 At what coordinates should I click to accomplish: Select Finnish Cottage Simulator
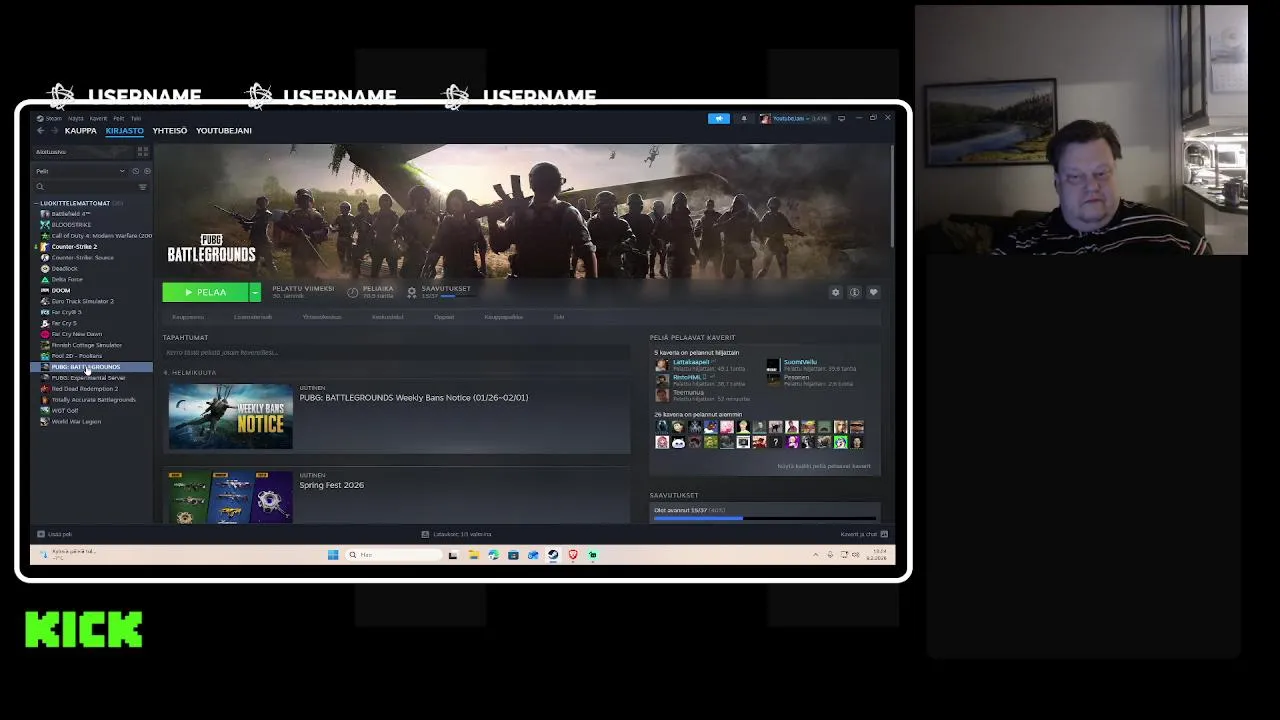pos(86,345)
